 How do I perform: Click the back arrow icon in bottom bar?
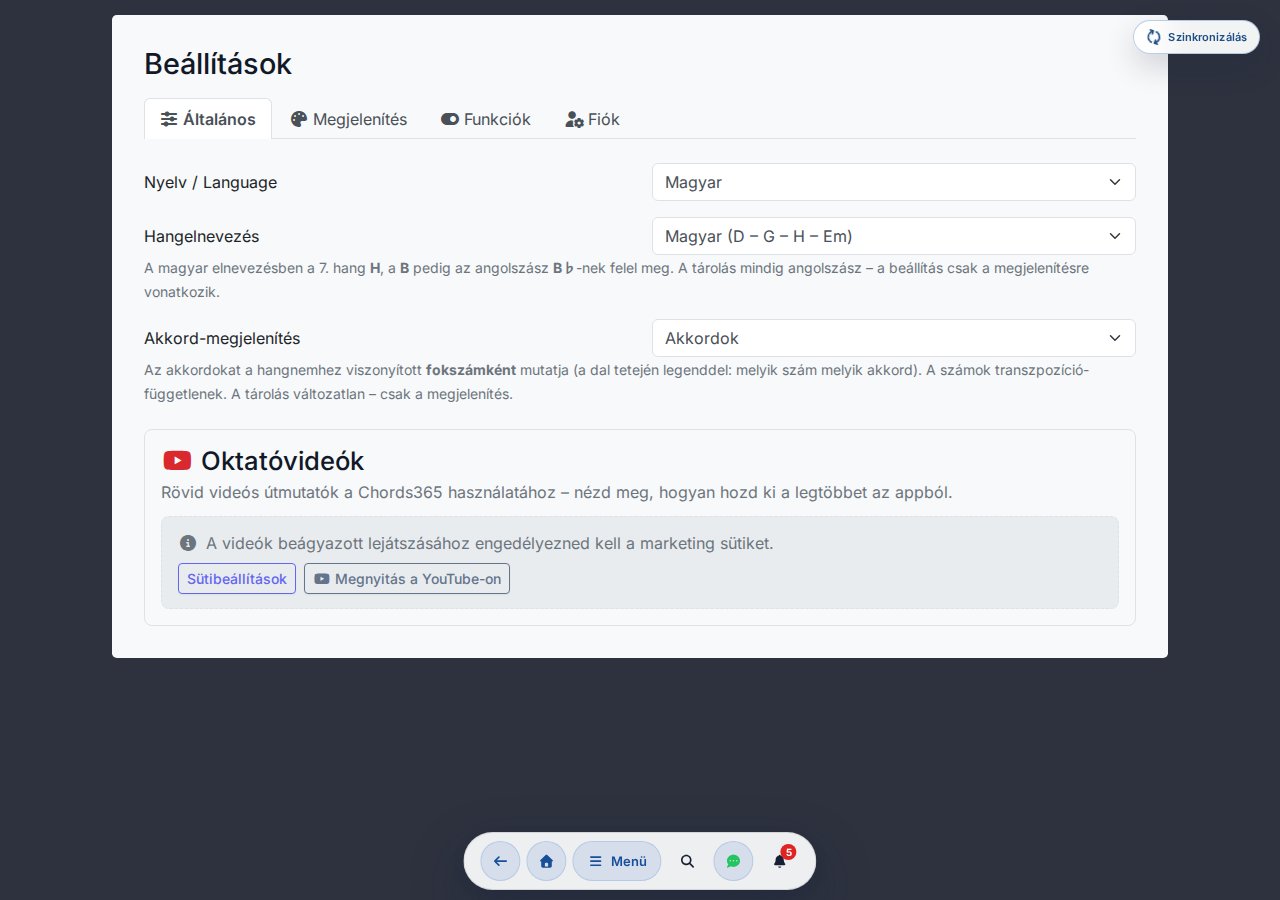point(500,861)
